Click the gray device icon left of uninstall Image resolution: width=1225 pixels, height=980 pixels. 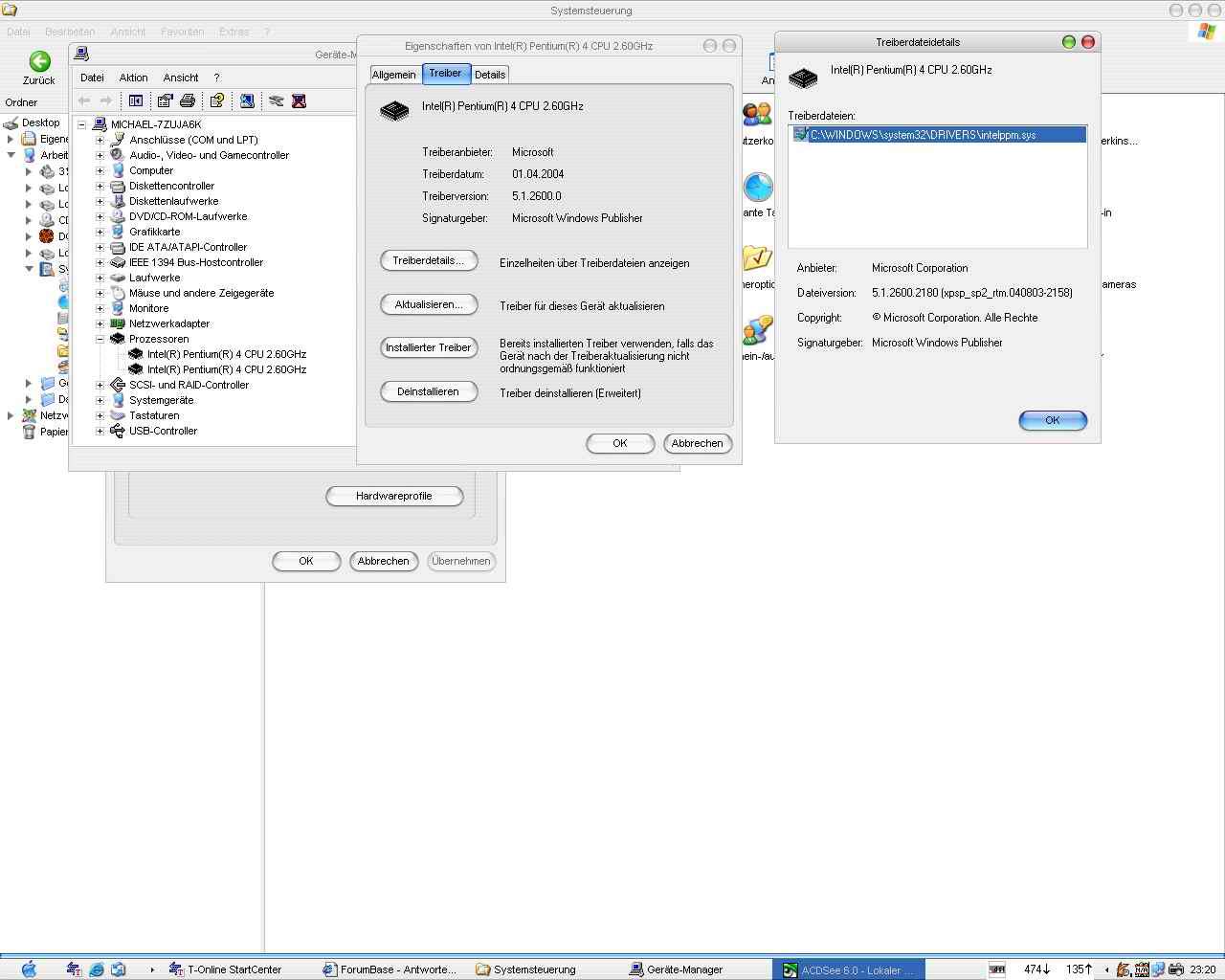tap(277, 100)
